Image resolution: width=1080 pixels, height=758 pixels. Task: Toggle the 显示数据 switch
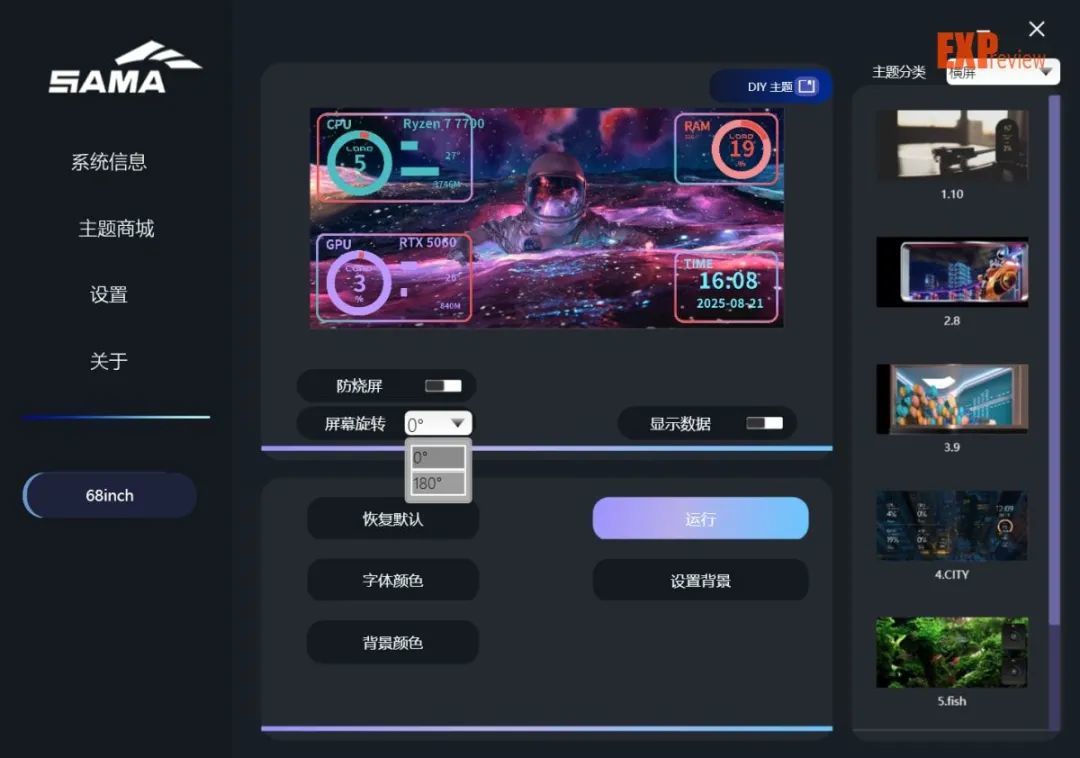point(765,423)
